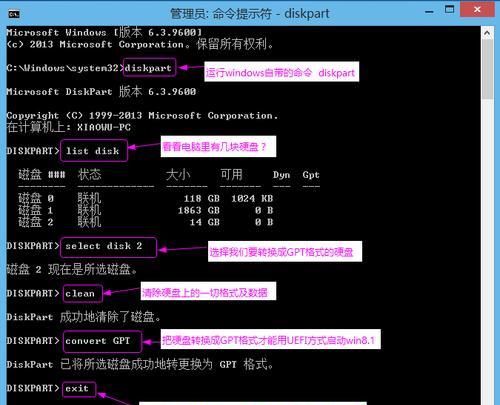Click the boxed exit command

[x=79, y=389]
